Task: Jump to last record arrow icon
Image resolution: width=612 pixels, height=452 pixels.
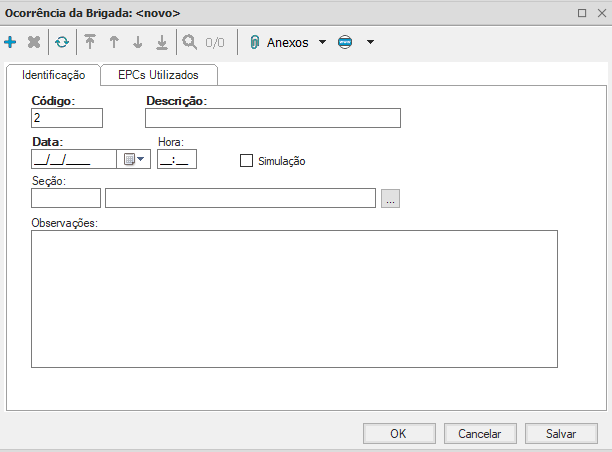Action: point(162,43)
